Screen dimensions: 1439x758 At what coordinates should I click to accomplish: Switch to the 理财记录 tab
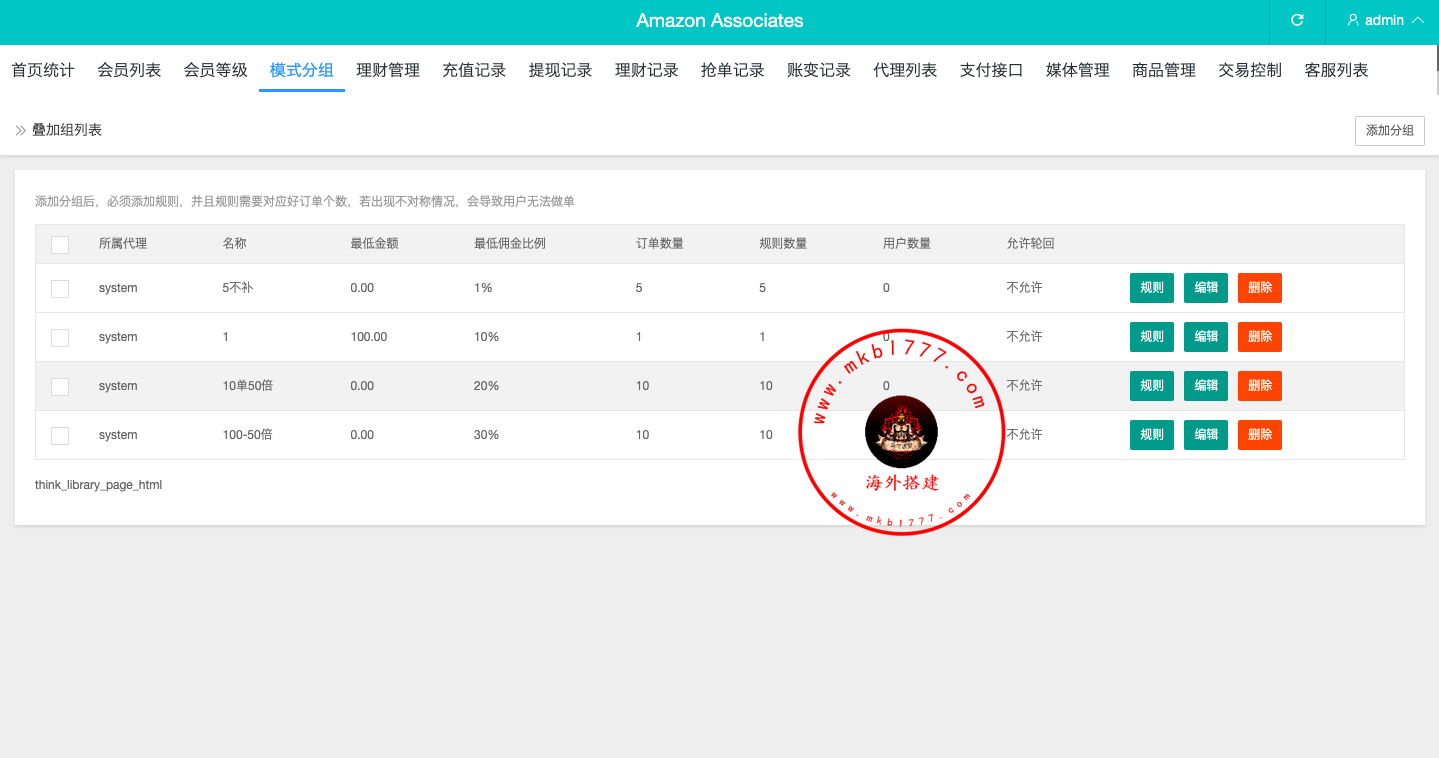pyautogui.click(x=647, y=70)
